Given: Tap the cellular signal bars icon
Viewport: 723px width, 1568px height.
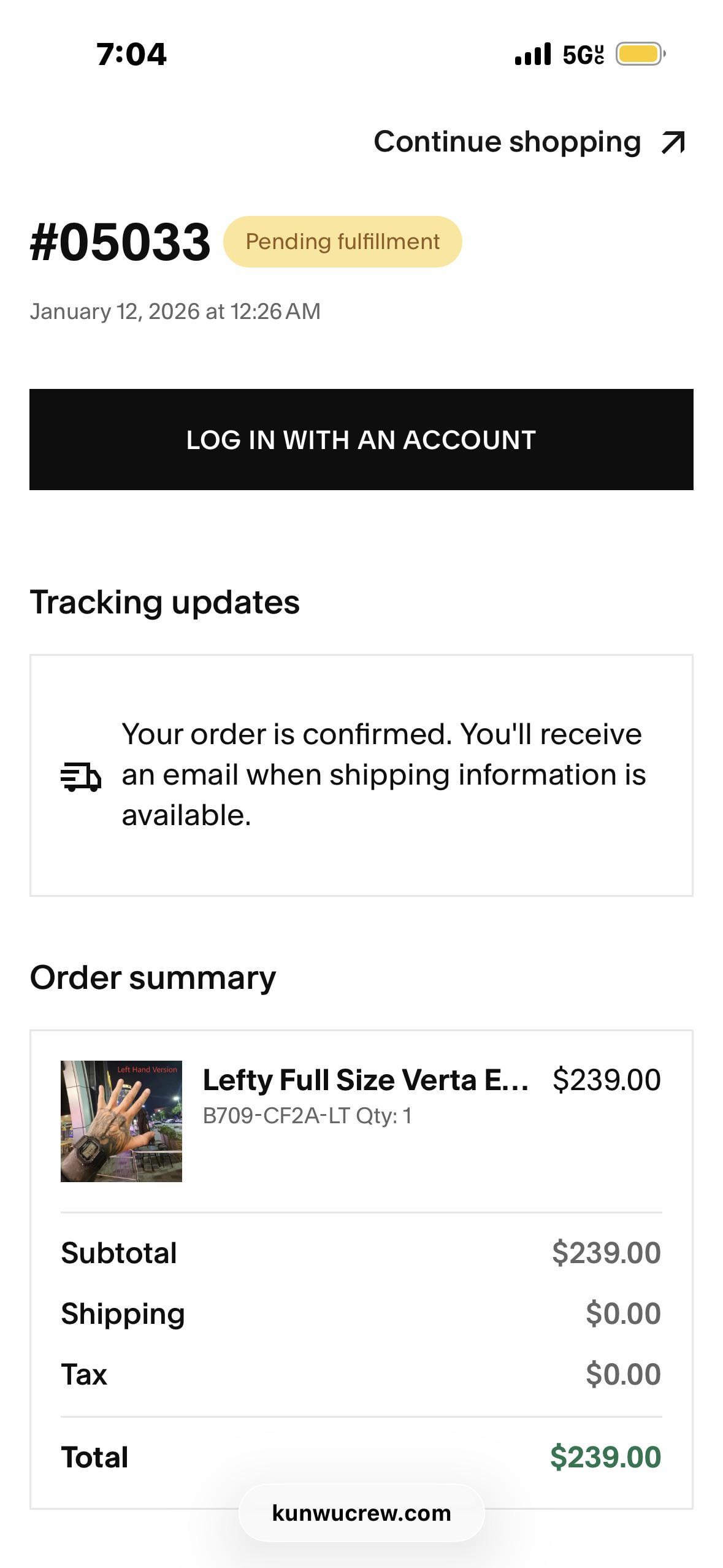Looking at the screenshot, I should click(x=532, y=55).
